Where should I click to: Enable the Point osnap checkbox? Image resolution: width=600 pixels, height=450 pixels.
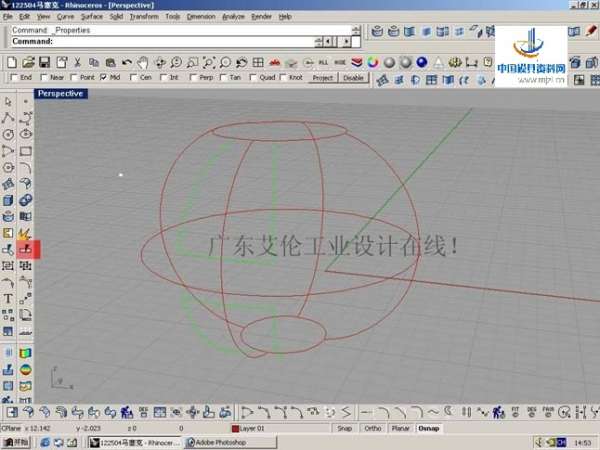coord(74,78)
